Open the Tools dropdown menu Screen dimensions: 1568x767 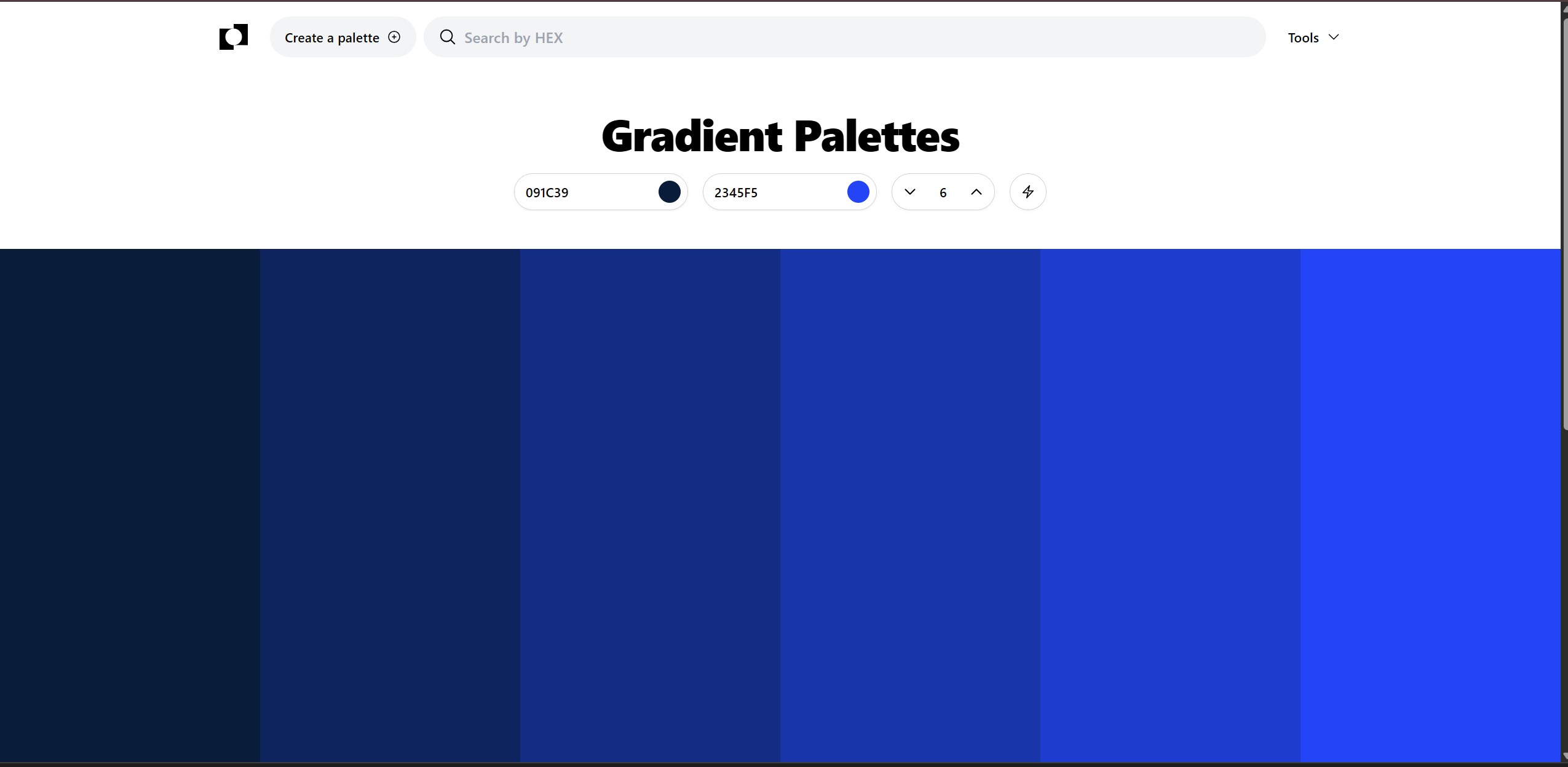[1313, 37]
